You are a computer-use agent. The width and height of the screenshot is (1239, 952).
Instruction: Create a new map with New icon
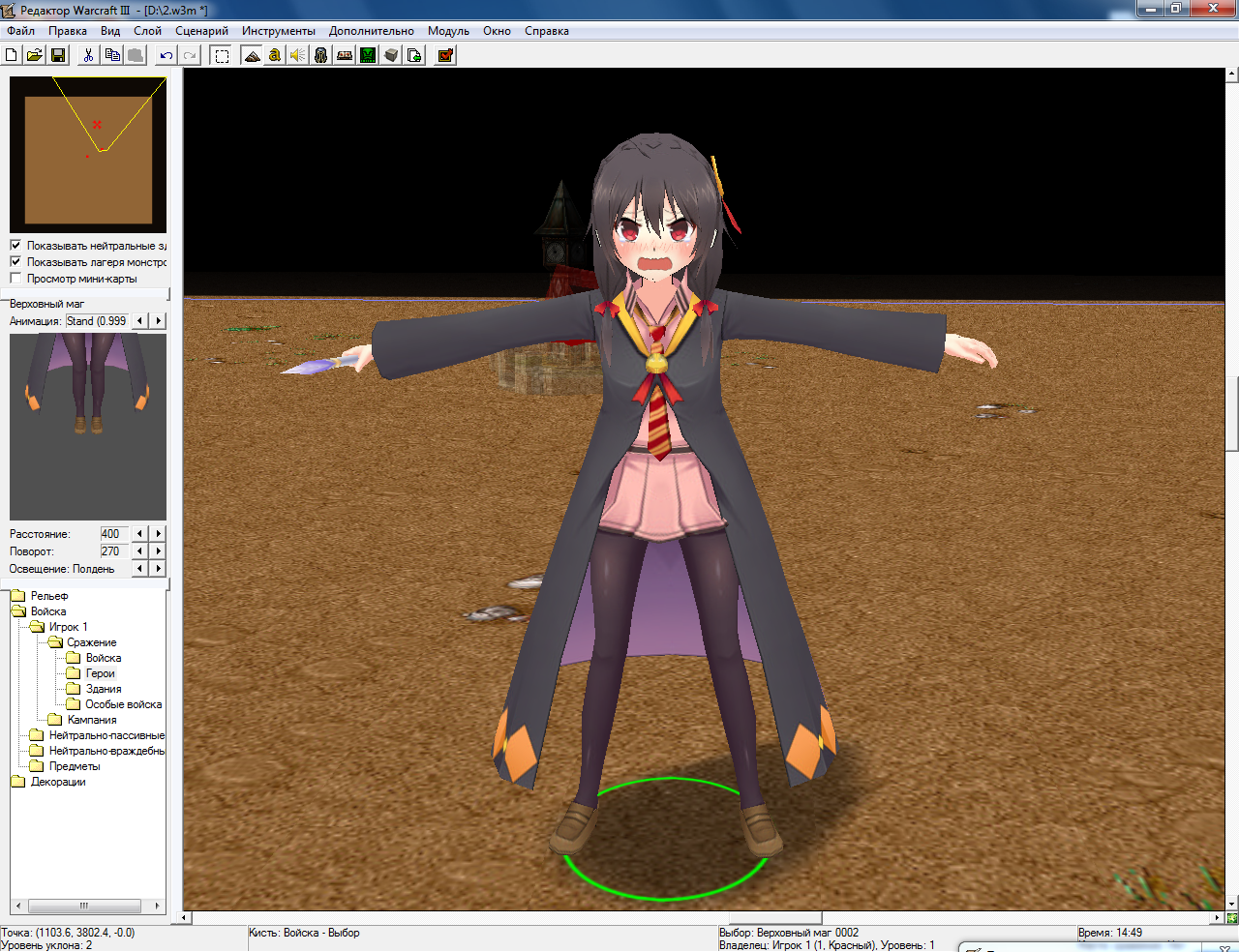tap(12, 55)
